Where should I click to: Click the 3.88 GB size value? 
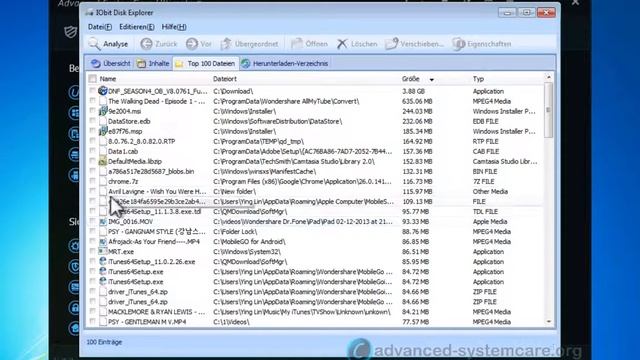413,91
